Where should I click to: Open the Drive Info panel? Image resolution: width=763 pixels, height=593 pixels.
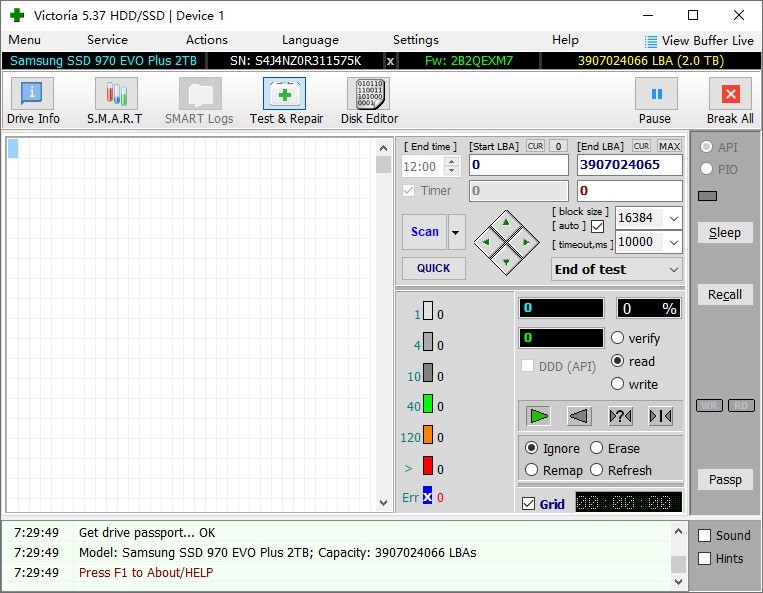pos(32,93)
